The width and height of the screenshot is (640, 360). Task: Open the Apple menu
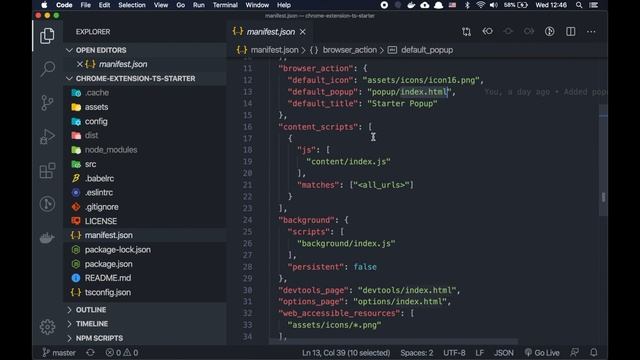click(44, 5)
